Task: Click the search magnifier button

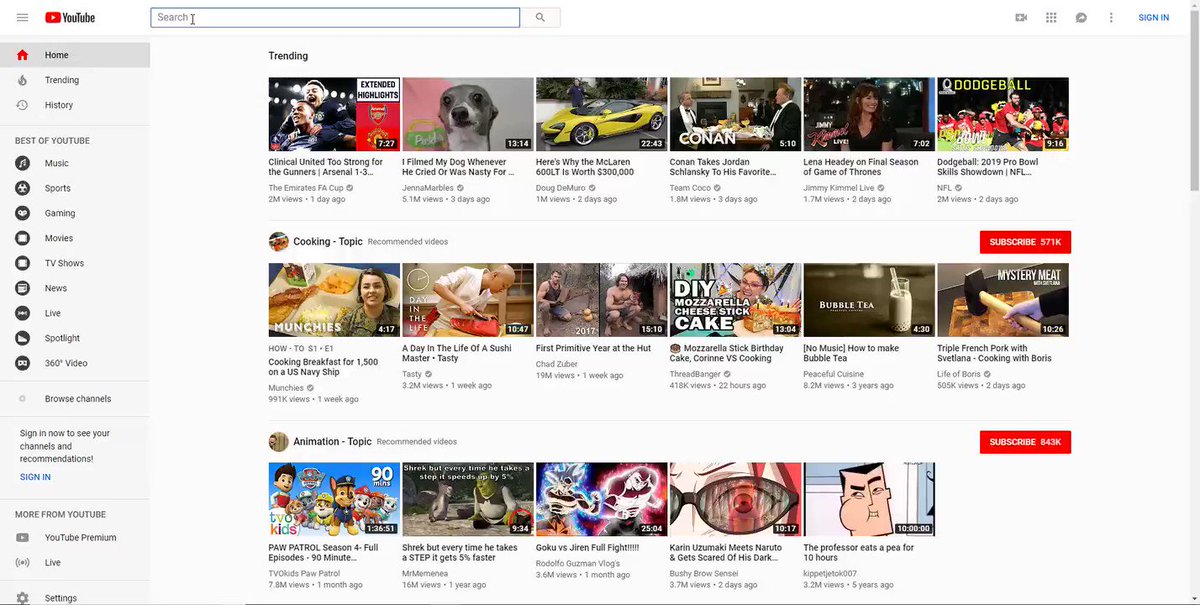Action: click(540, 17)
